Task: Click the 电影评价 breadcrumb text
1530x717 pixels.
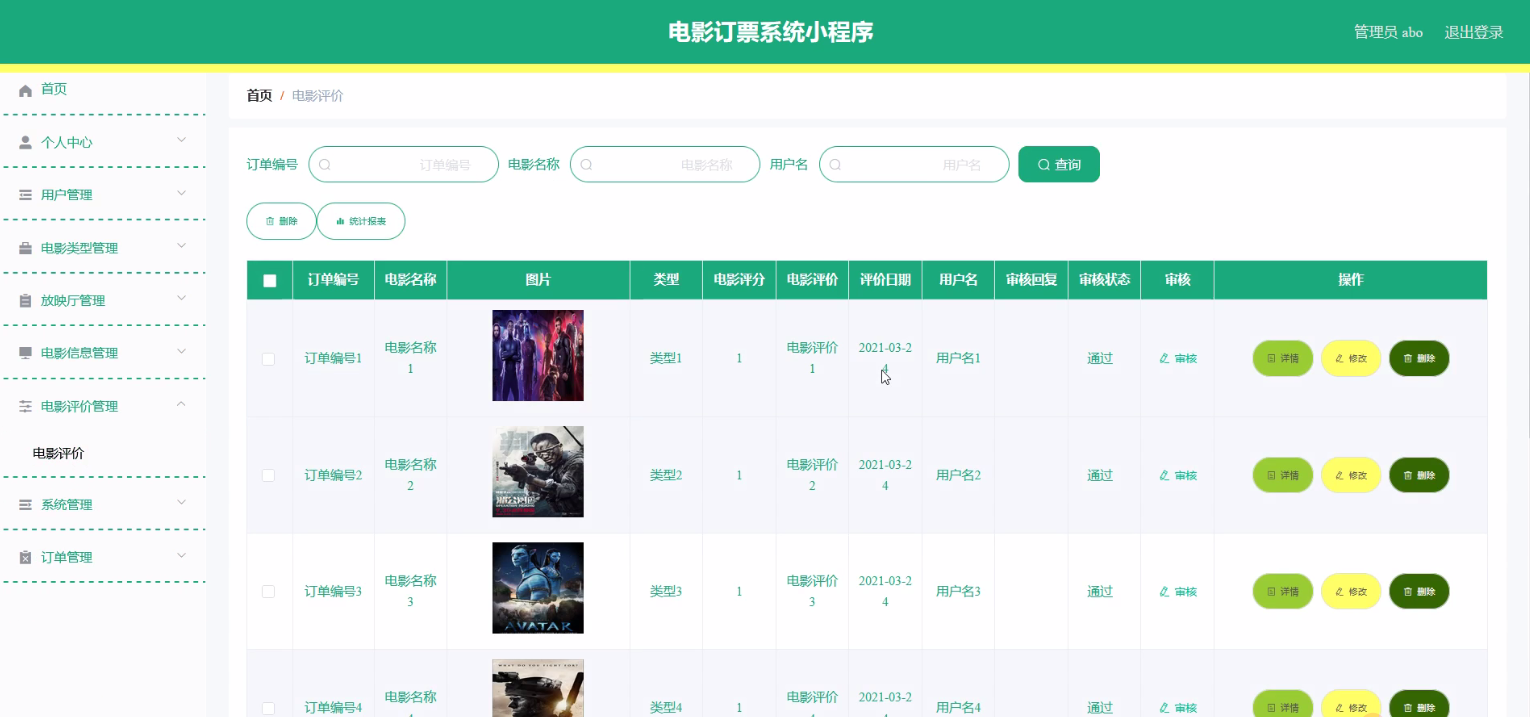Action: click(318, 96)
